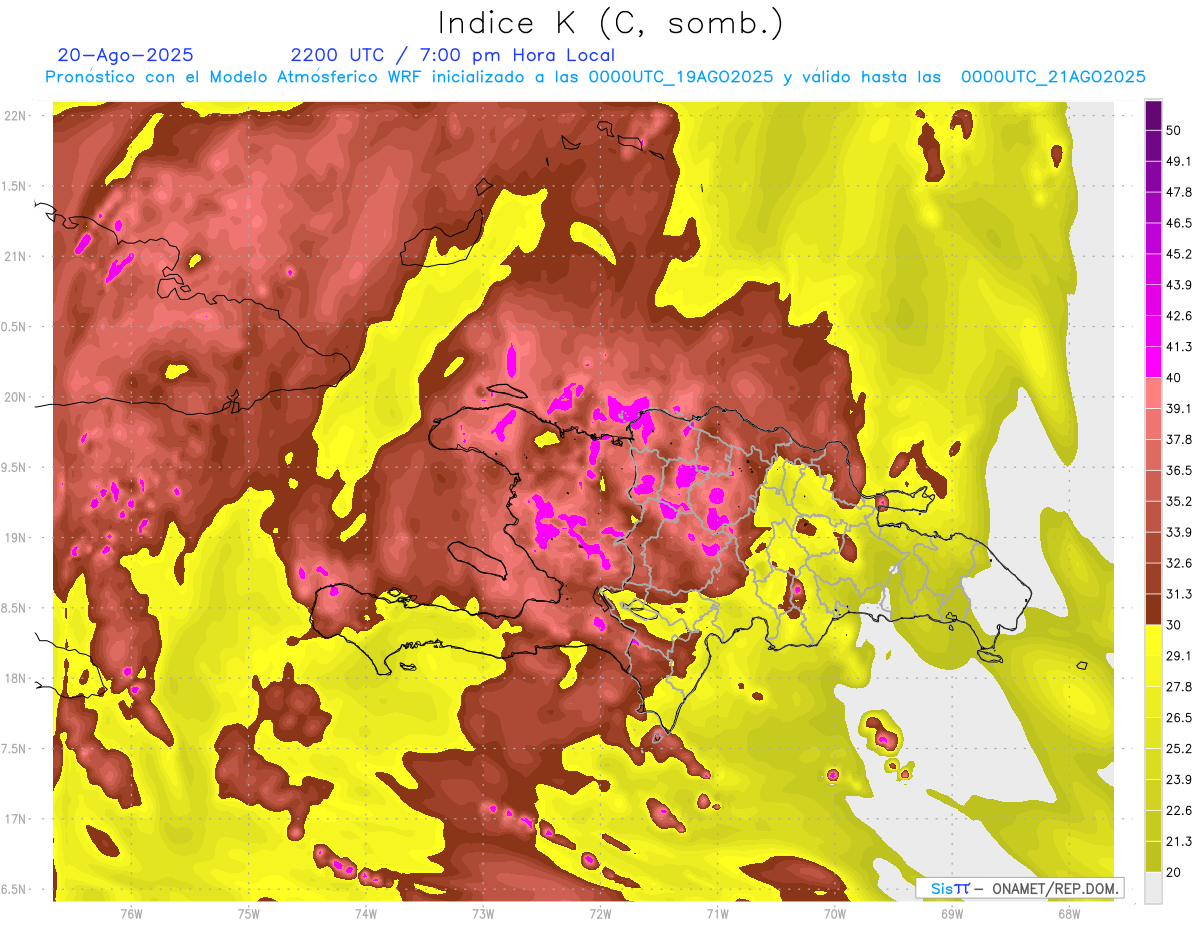The height and width of the screenshot is (927, 1200).
Task: Click the '74W' longitude label
Action: (x=365, y=913)
